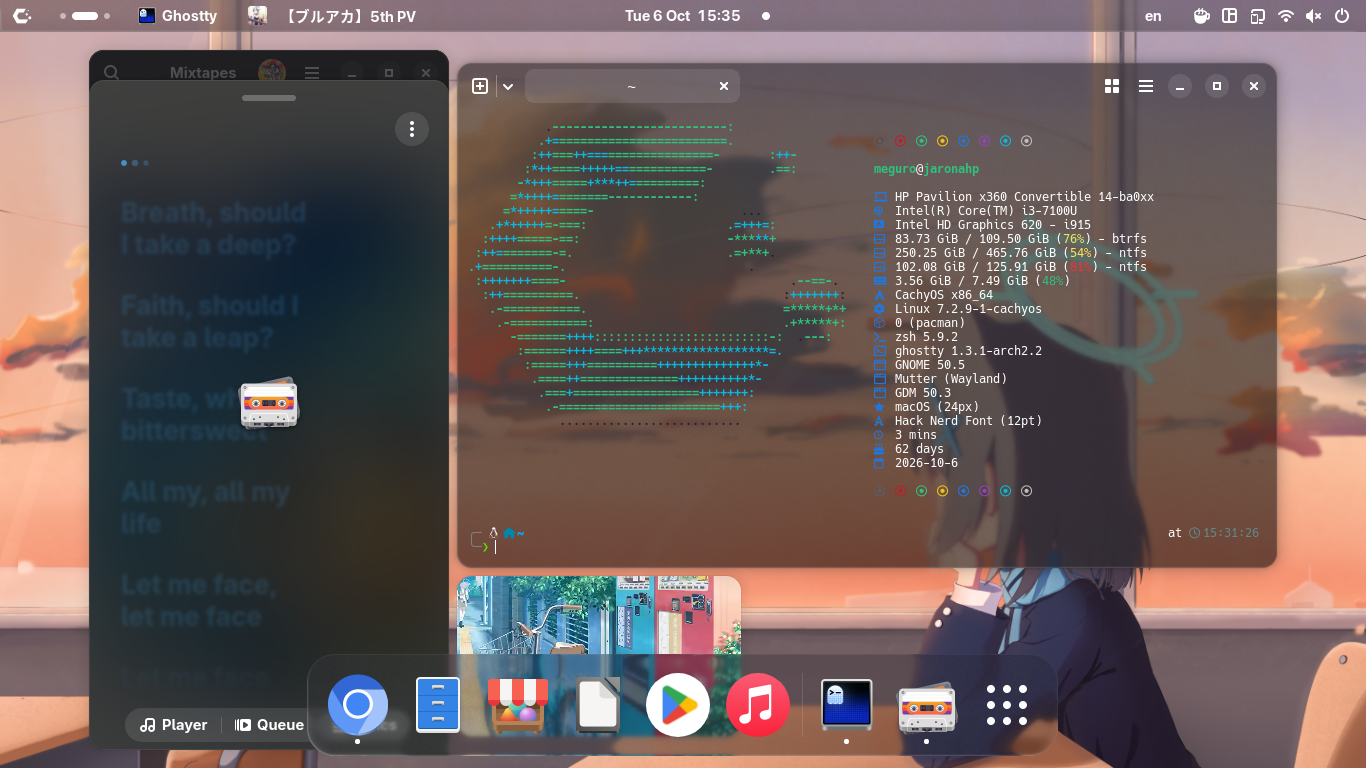Open the tiling layout indicator in top bar
Screen dimensions: 1366x768
[x=1230, y=16]
